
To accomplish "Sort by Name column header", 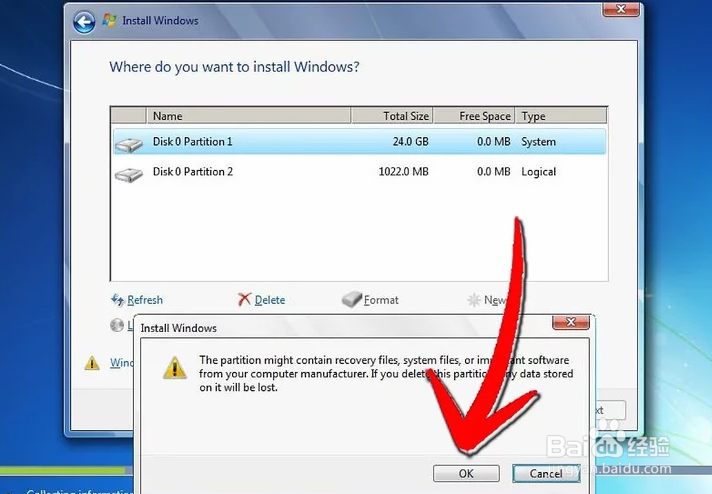I will (248, 116).
